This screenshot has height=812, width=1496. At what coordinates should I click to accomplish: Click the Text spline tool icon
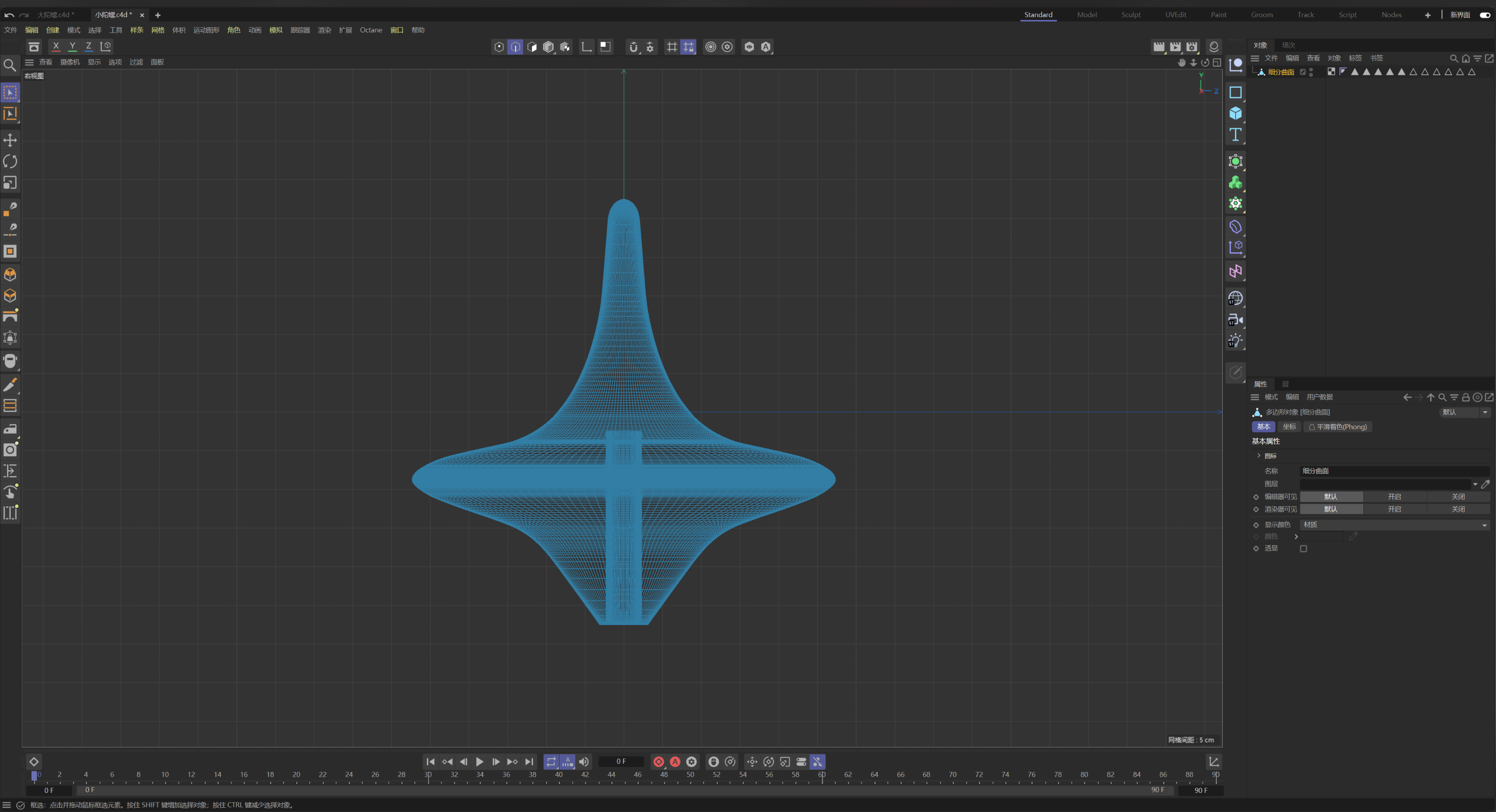coord(1235,135)
